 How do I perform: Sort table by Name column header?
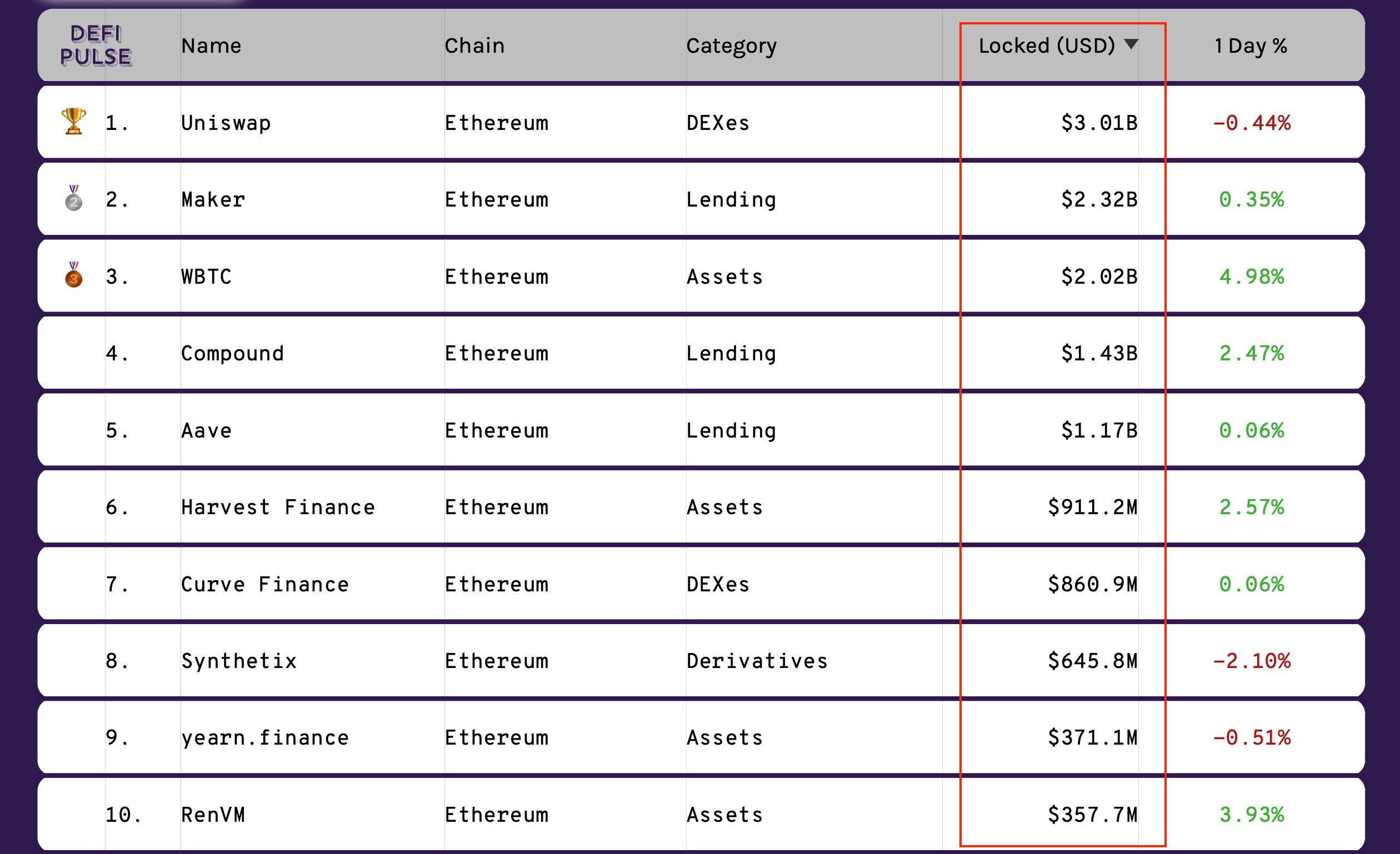[x=211, y=46]
